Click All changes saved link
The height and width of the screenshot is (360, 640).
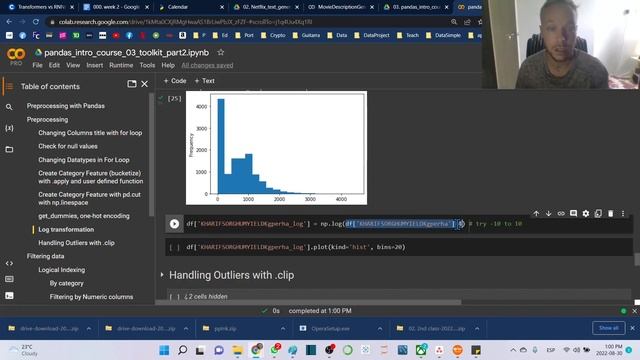coord(207,65)
